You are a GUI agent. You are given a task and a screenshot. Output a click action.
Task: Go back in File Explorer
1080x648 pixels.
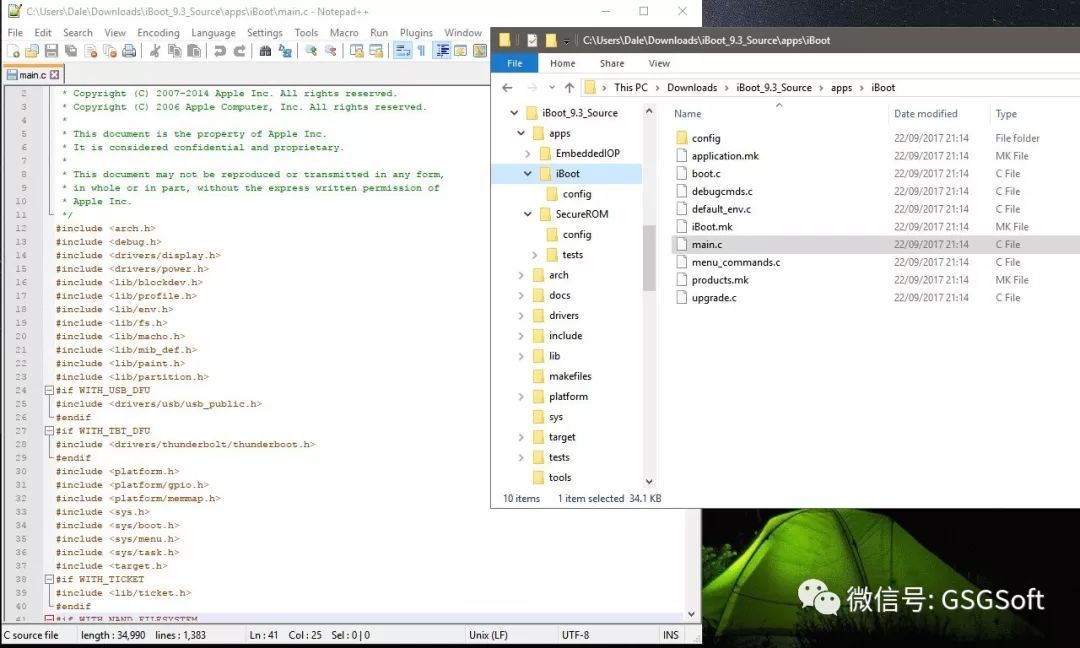[508, 87]
